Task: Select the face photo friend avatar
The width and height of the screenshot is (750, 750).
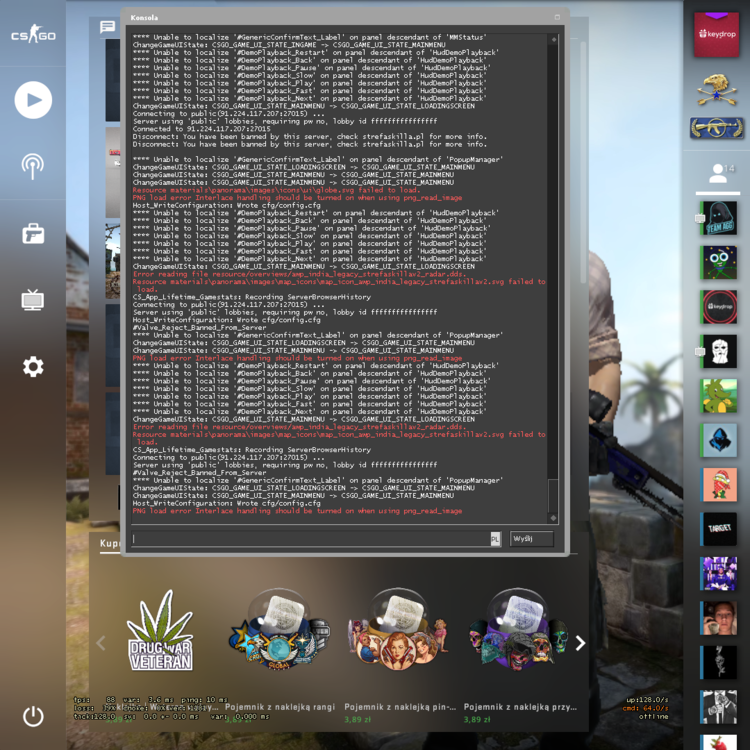Action: (718, 618)
